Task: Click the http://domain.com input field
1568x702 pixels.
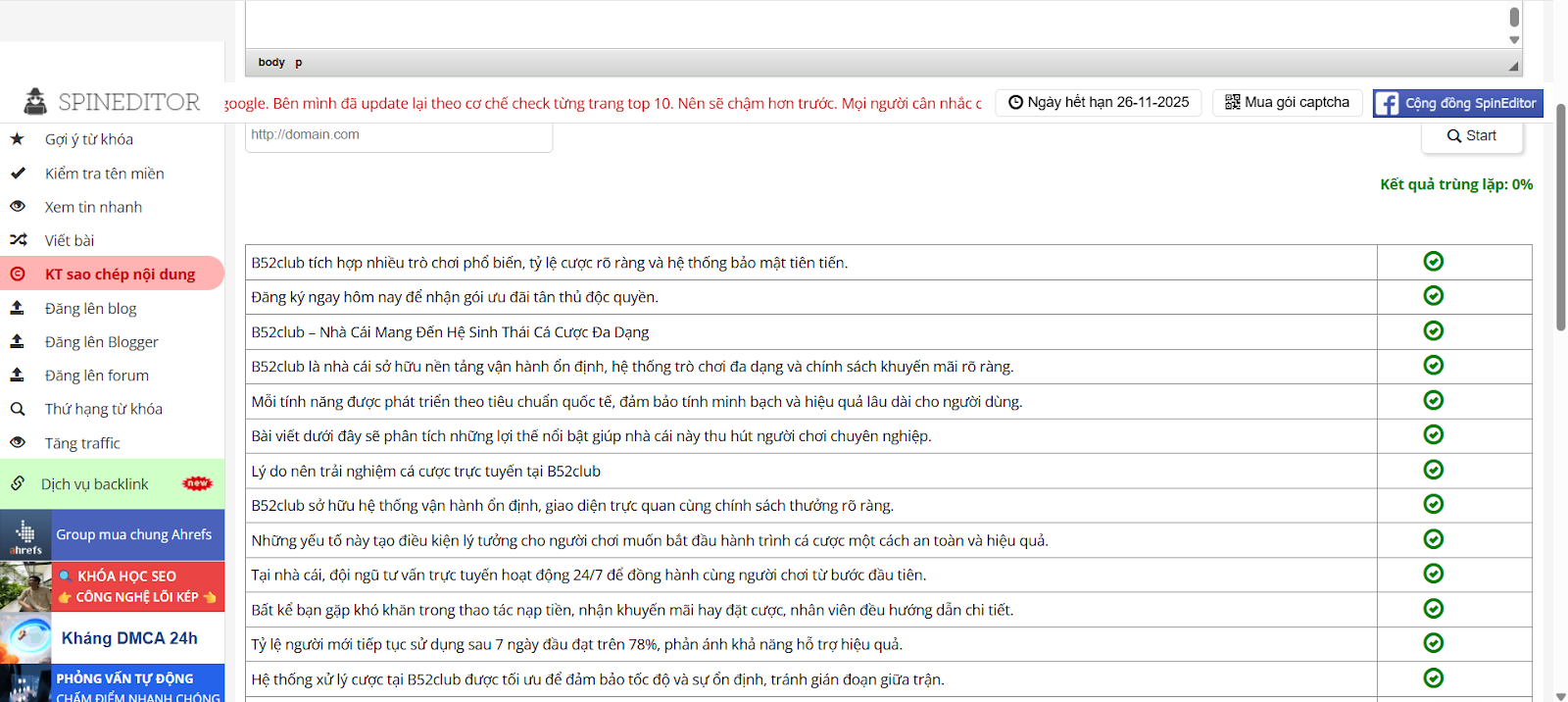Action: point(398,135)
